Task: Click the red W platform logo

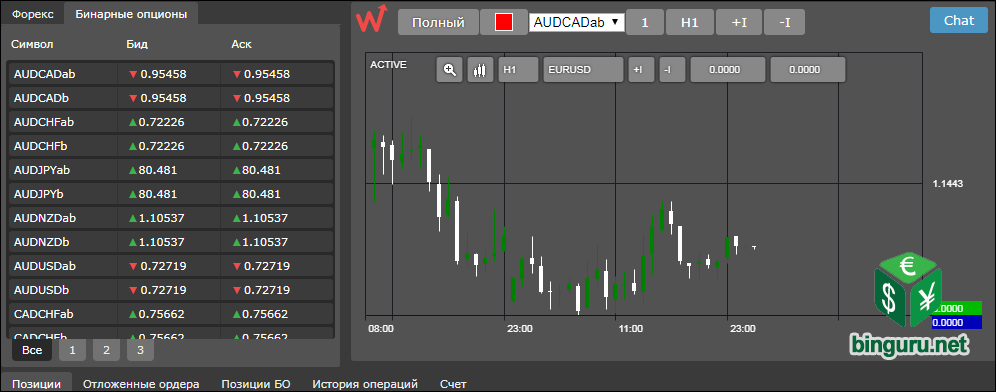Action: [x=372, y=19]
